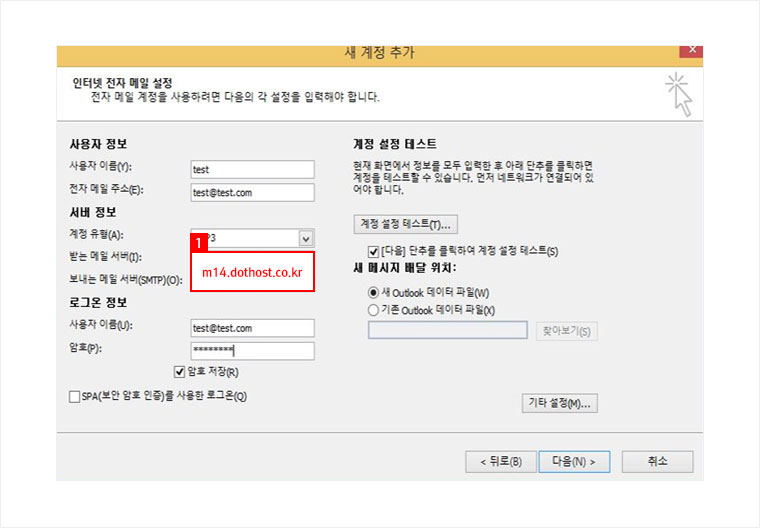Focus the logon user name field
This screenshot has height=528, width=760.
(252, 327)
